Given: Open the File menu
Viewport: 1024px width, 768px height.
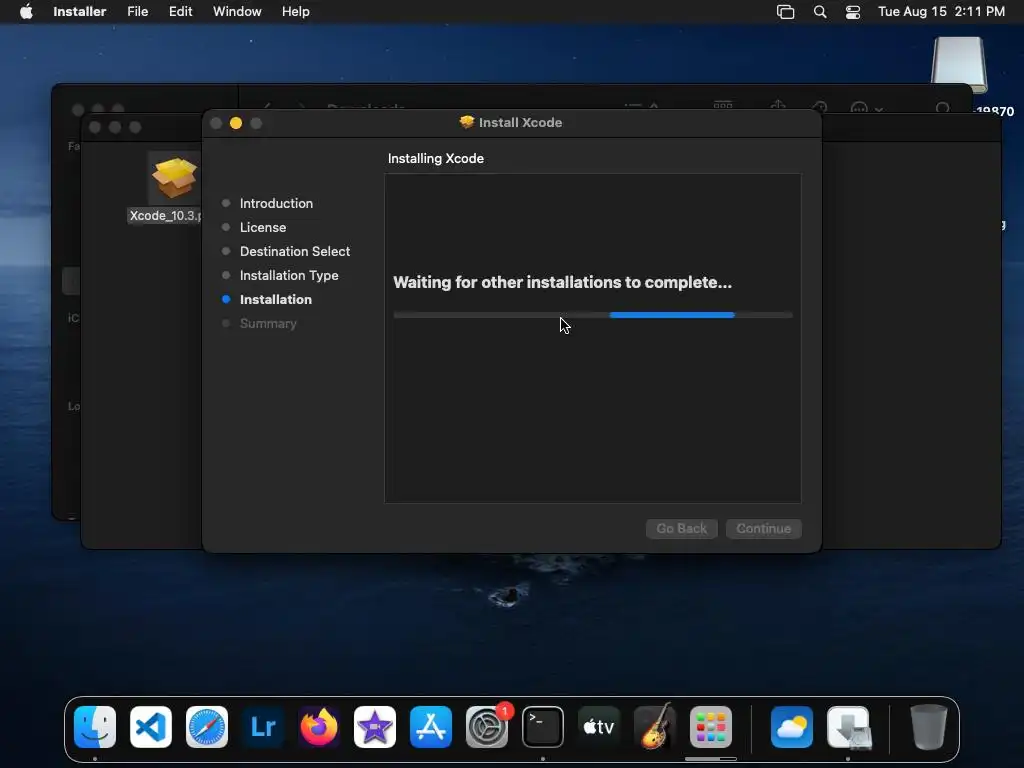Looking at the screenshot, I should (x=137, y=12).
